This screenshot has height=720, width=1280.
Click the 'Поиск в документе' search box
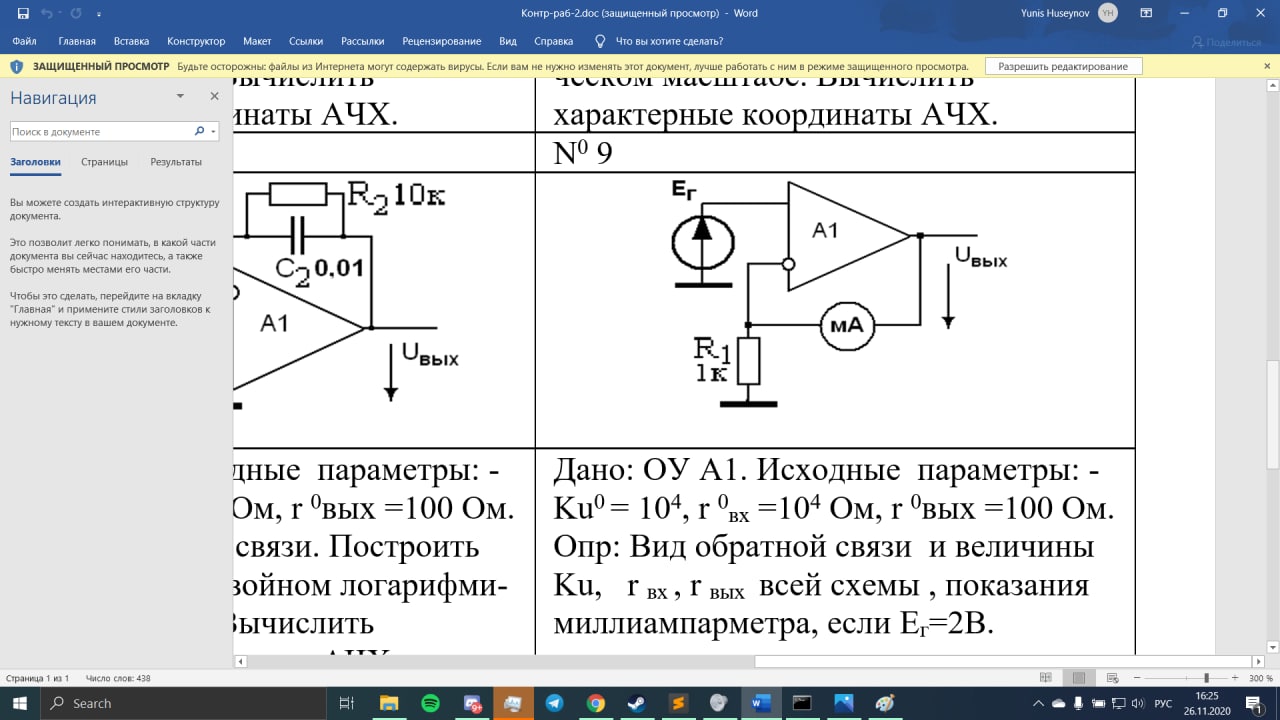click(x=101, y=131)
